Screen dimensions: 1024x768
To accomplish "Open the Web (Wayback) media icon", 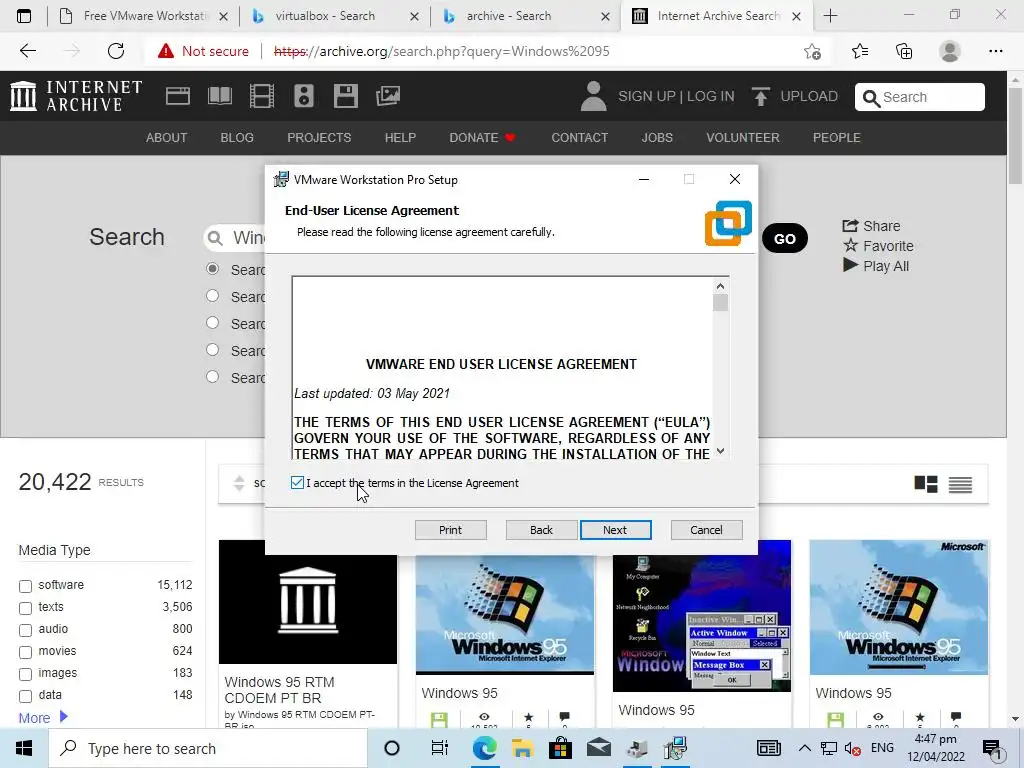I will [178, 96].
